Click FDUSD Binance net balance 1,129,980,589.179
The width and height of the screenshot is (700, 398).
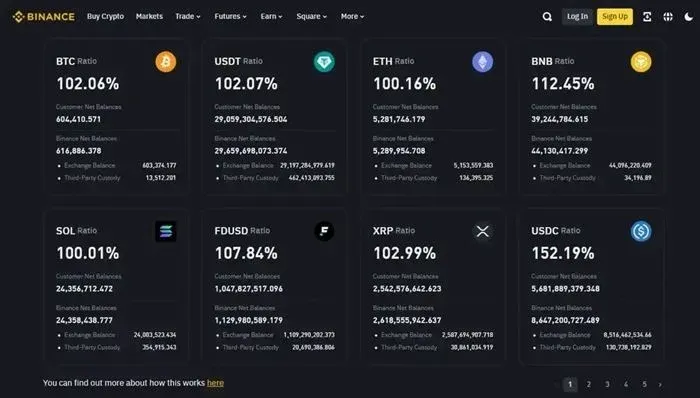[249, 320]
